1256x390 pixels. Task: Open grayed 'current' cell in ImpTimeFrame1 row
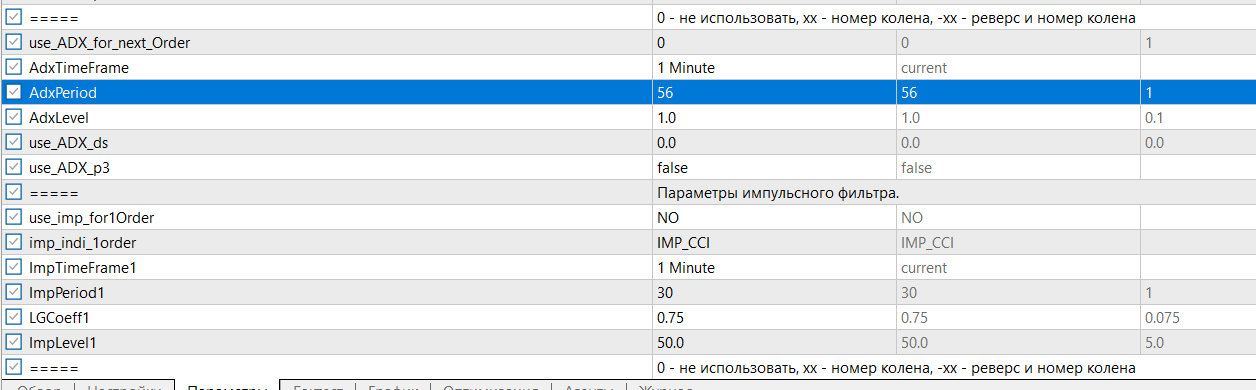pos(1018,268)
